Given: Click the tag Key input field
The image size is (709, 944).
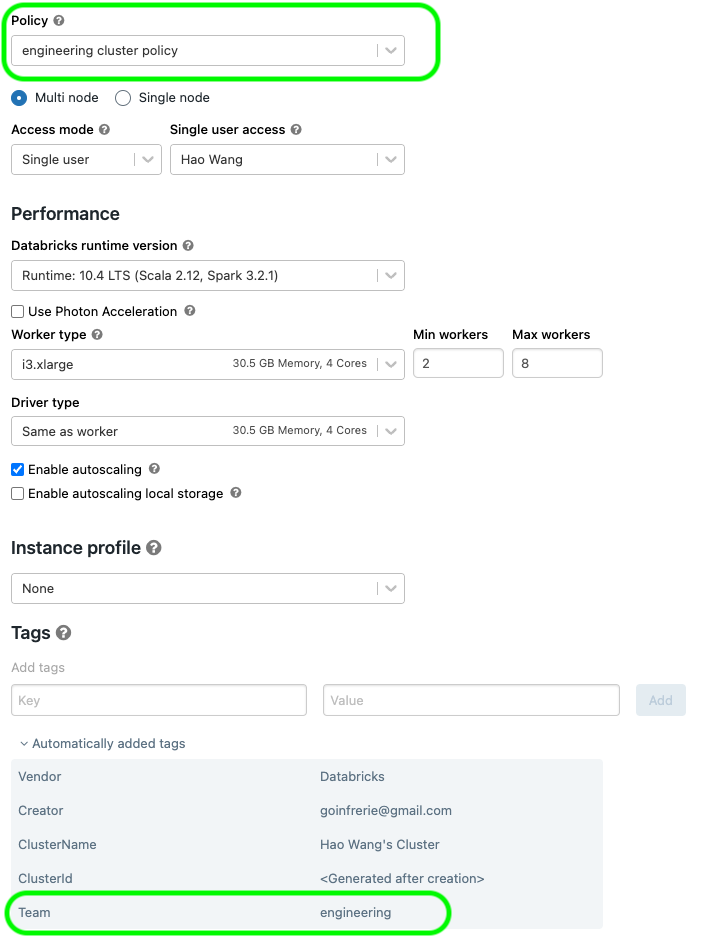Looking at the screenshot, I should [158, 700].
